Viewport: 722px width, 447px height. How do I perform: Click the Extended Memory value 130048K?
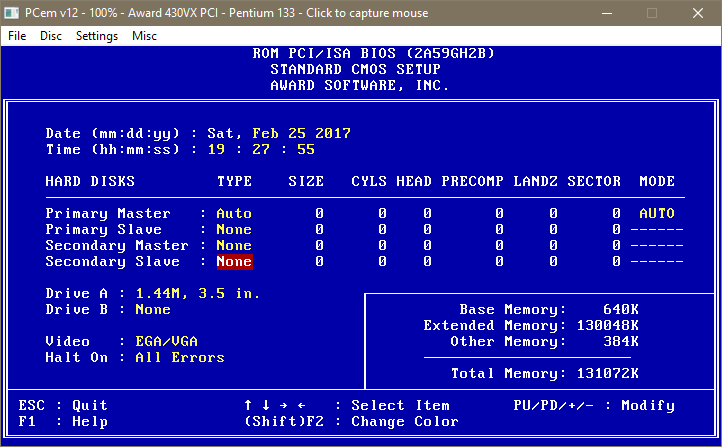[x=608, y=325]
